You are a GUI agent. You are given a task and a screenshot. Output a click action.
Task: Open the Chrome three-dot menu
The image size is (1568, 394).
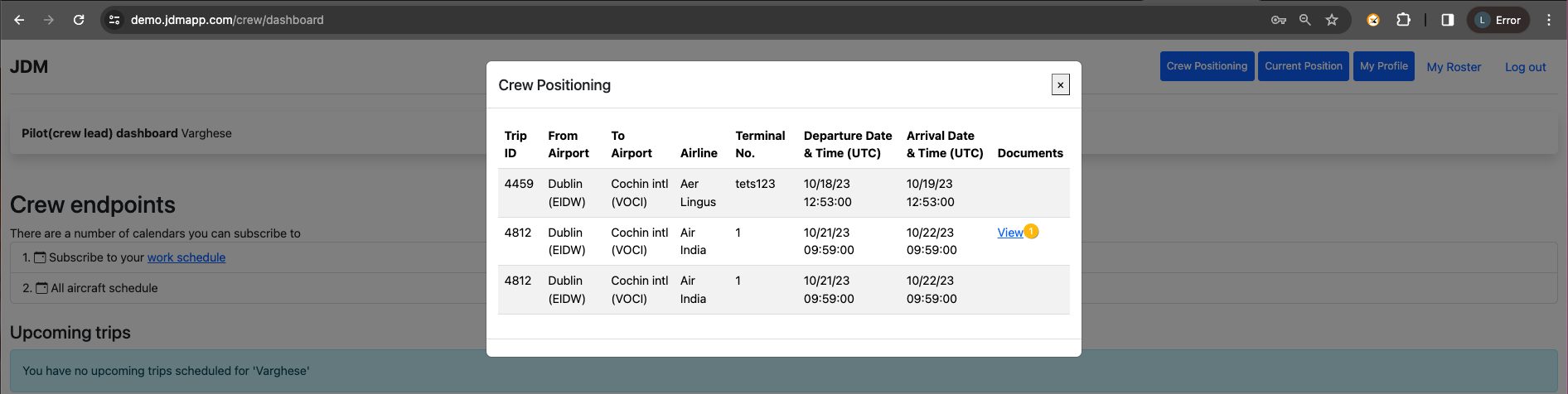(x=1548, y=20)
